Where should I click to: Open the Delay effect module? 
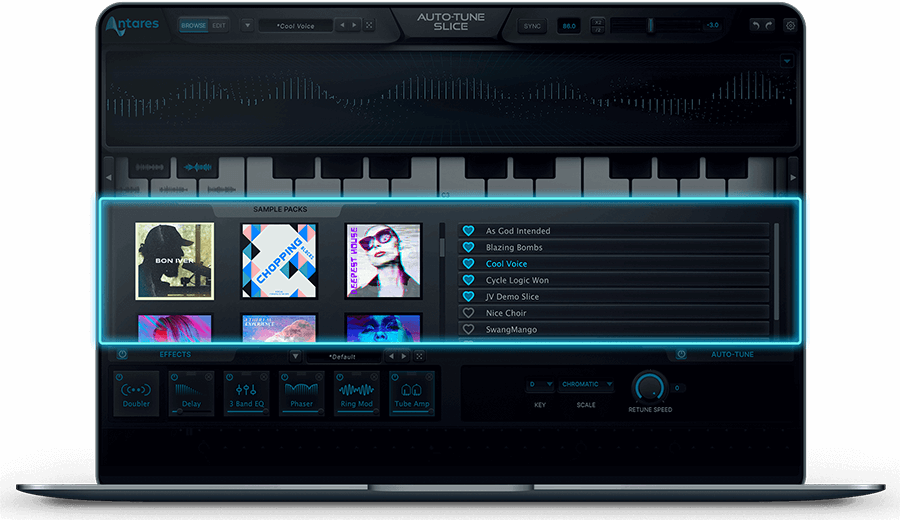[191, 393]
